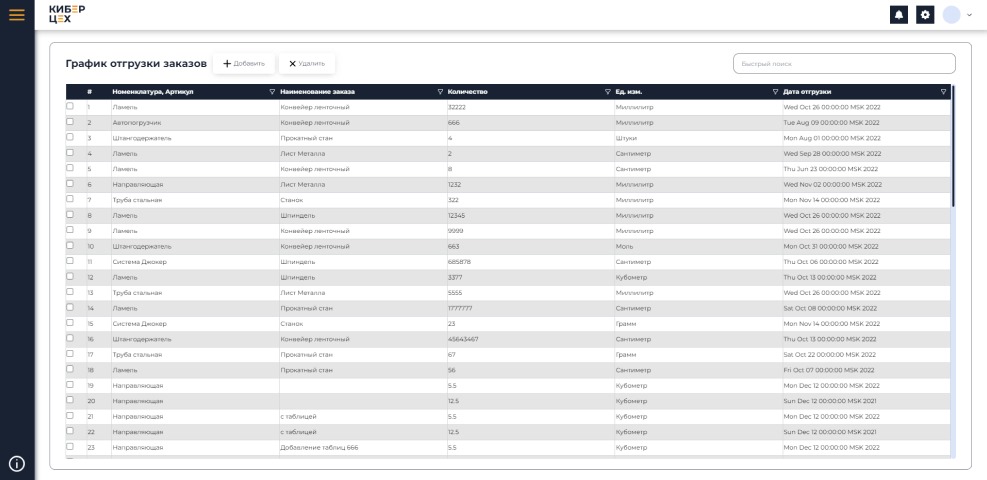
Task: Click the user avatar circle
Action: point(951,15)
